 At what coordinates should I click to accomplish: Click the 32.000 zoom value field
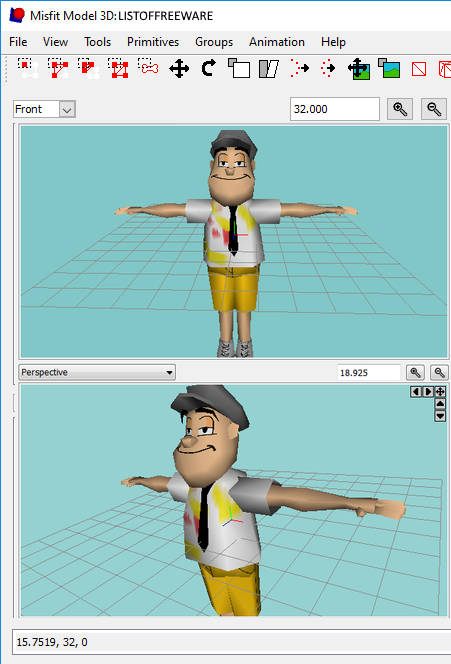(x=335, y=109)
